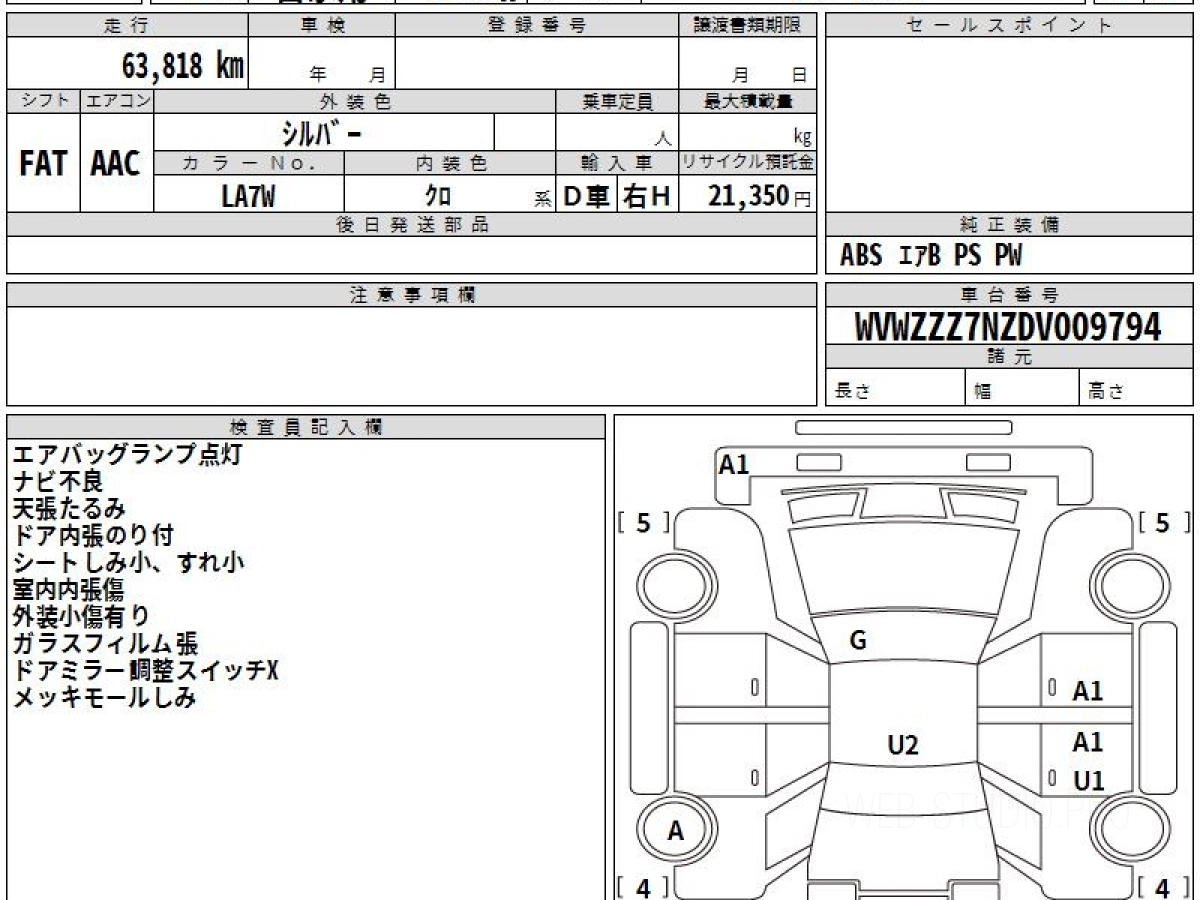Select the クロ interior color value
1200x900 pixels.
click(438, 196)
